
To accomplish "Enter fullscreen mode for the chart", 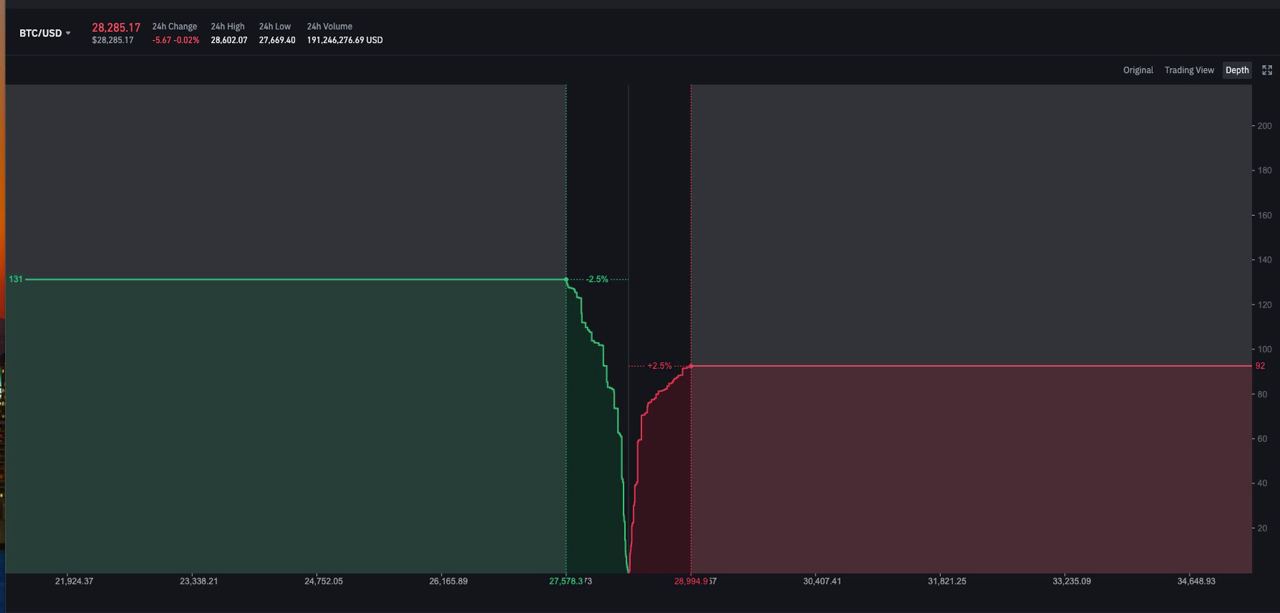I will point(1267,70).
